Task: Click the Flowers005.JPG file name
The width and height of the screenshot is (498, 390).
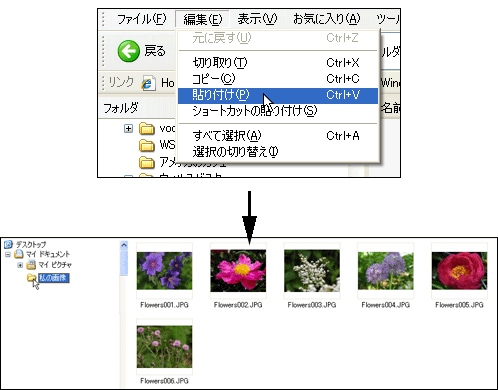Action: click(x=459, y=305)
